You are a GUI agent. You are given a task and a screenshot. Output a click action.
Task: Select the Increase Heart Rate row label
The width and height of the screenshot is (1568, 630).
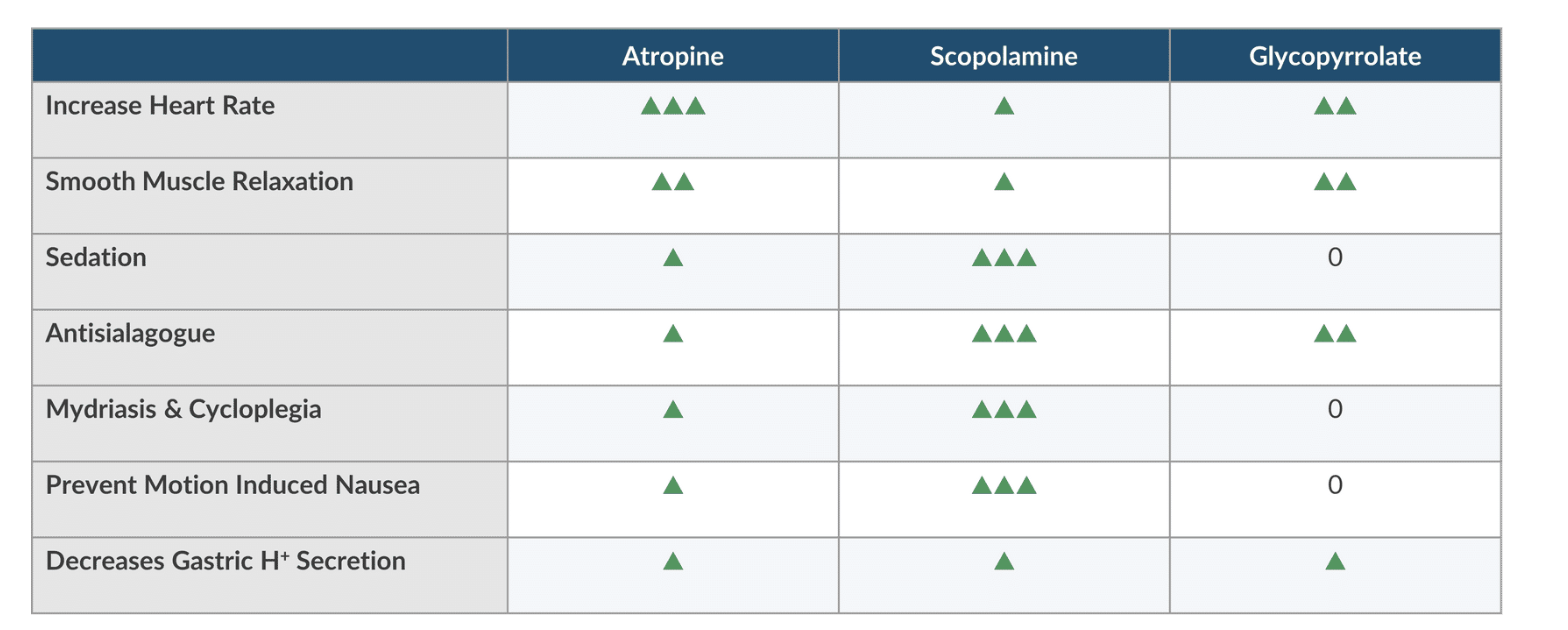tap(160, 106)
